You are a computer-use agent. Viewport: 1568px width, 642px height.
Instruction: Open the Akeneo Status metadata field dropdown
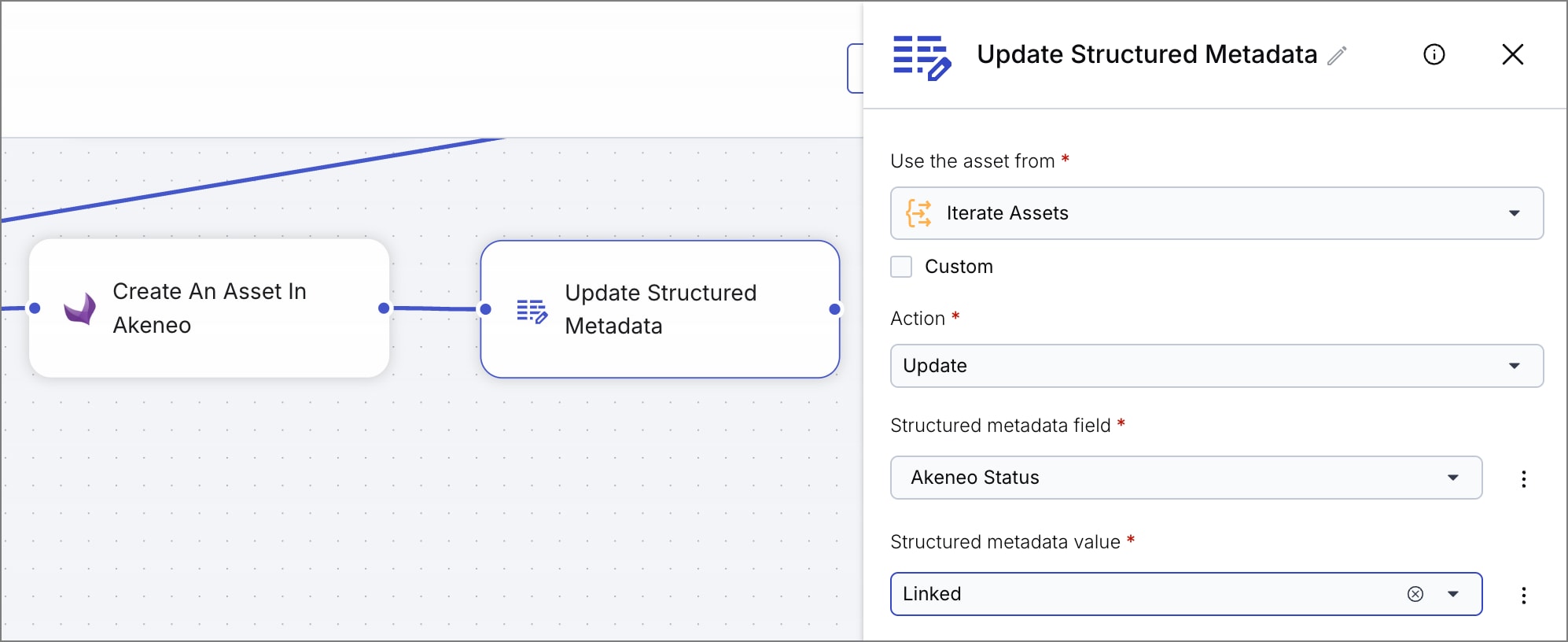click(x=1186, y=478)
